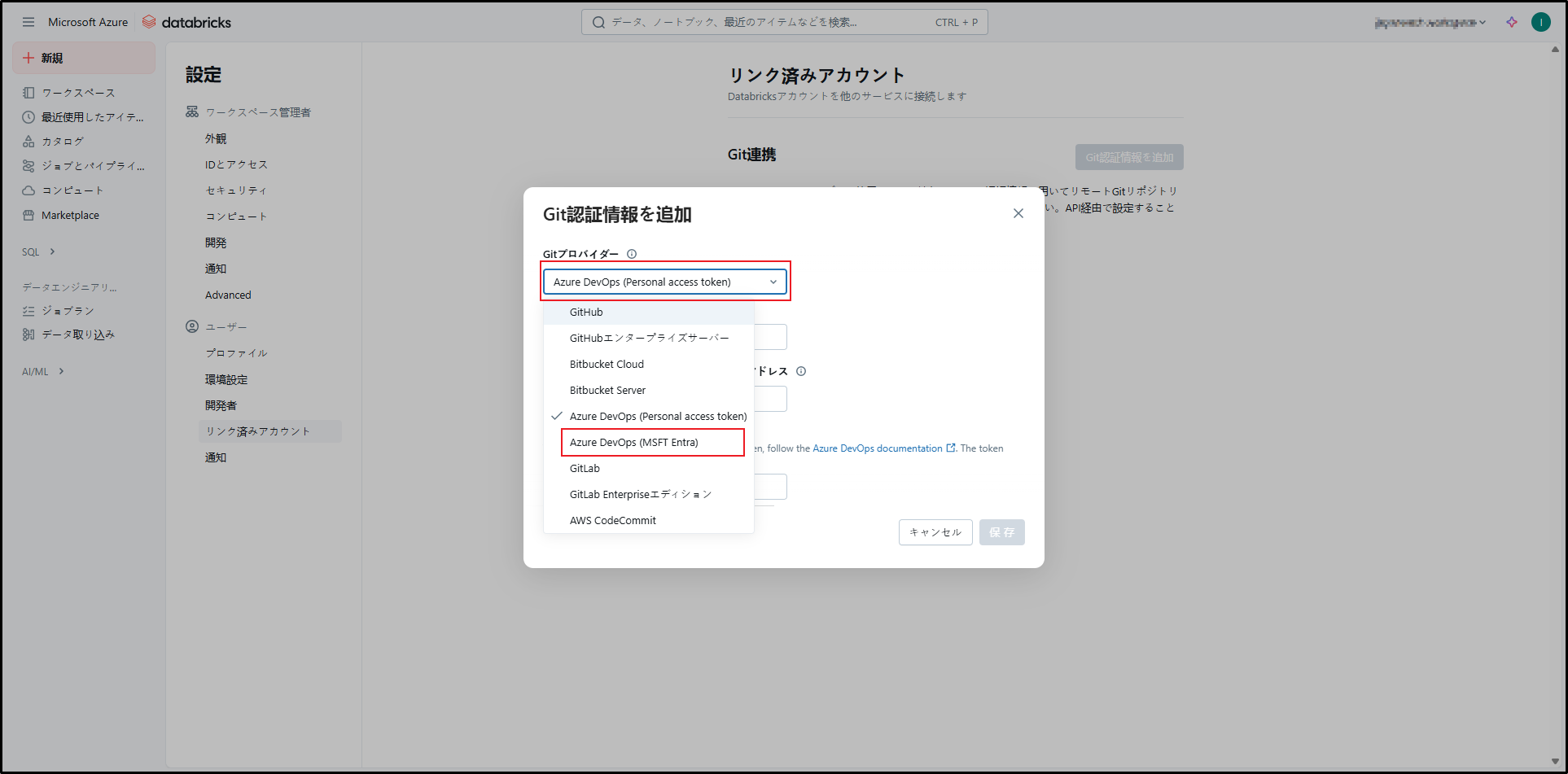Open コンピュート settings page
The height and width of the screenshot is (774, 1568).
coord(236,216)
